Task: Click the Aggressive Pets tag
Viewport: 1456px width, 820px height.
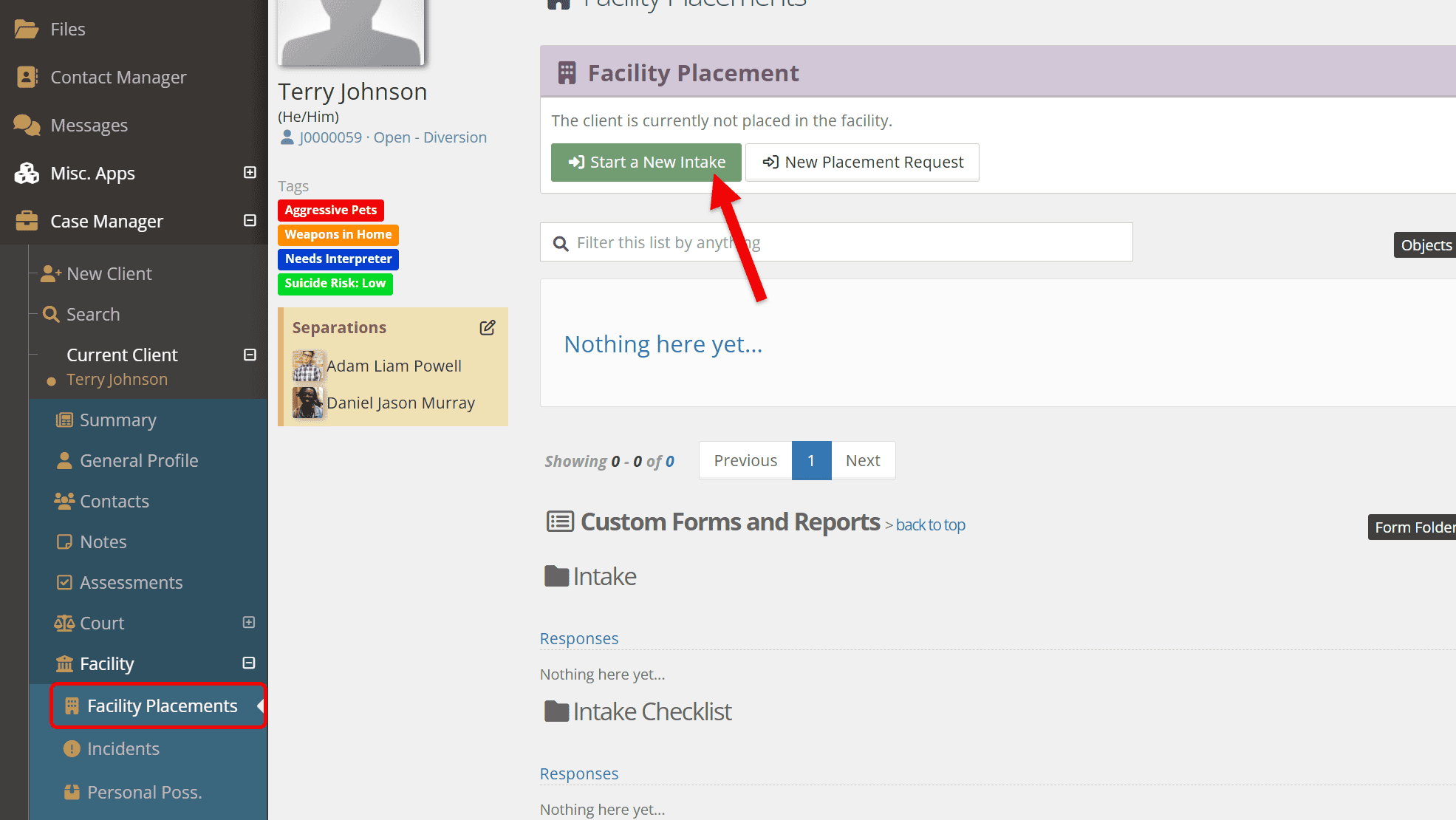Action: [x=330, y=210]
